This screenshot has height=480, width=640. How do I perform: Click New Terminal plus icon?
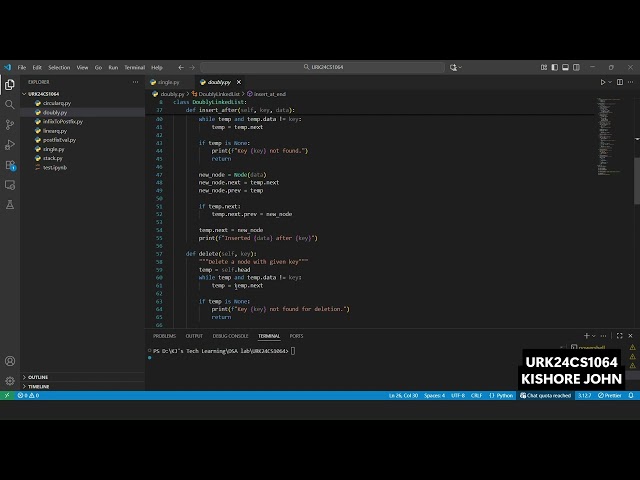point(587,336)
